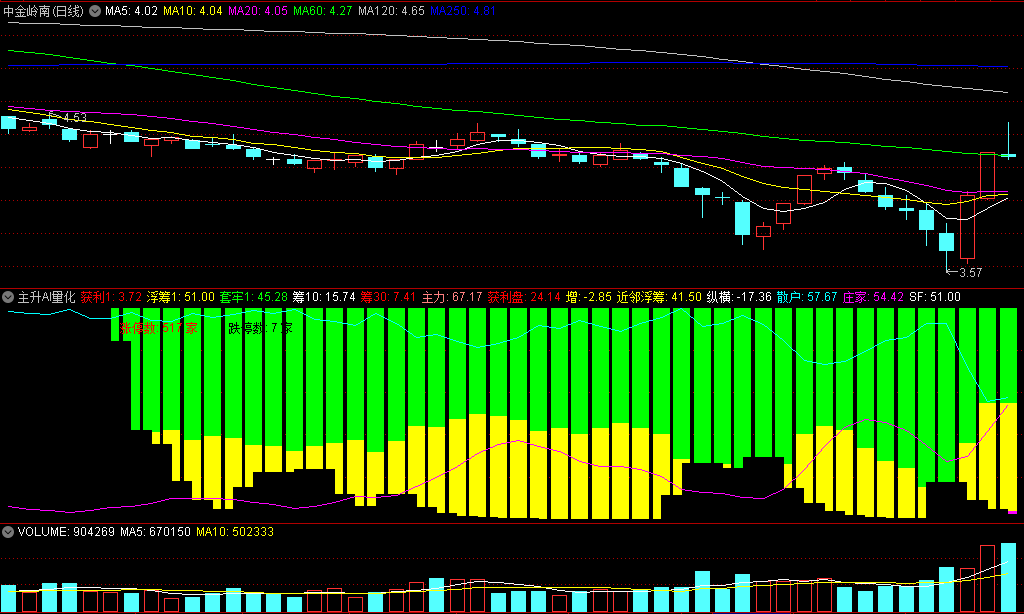1024x614 pixels.
Task: Select the MA10: 4.04 price average label
Action: pyautogui.click(x=193, y=11)
